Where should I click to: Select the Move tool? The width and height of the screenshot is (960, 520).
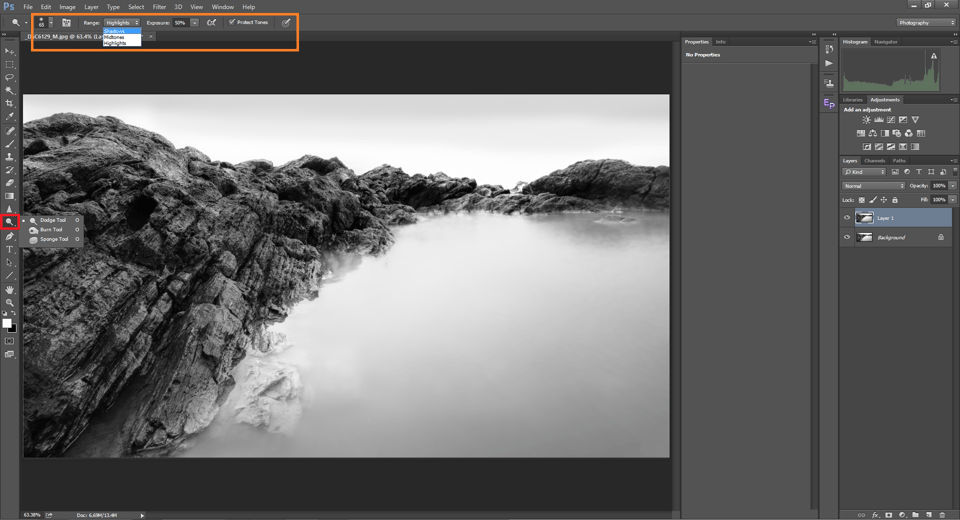[x=9, y=51]
